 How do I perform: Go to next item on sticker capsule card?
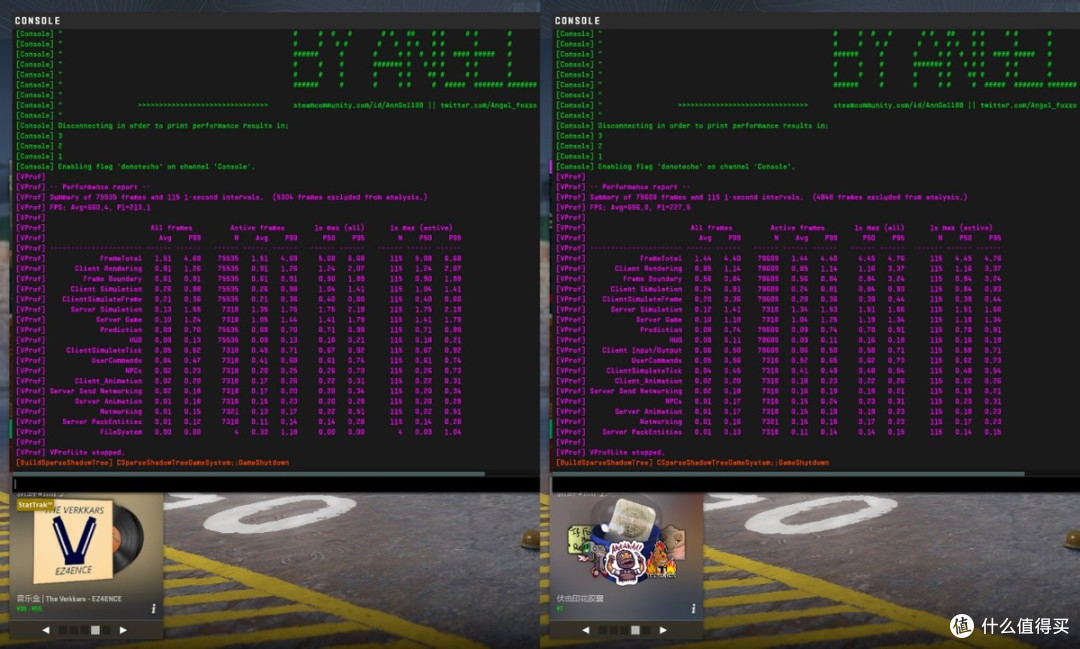pyautogui.click(x=663, y=630)
